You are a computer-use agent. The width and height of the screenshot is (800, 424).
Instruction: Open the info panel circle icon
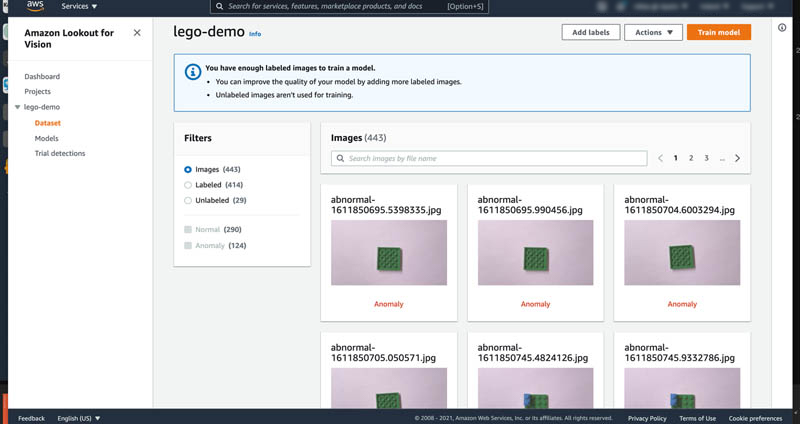pyautogui.click(x=782, y=28)
